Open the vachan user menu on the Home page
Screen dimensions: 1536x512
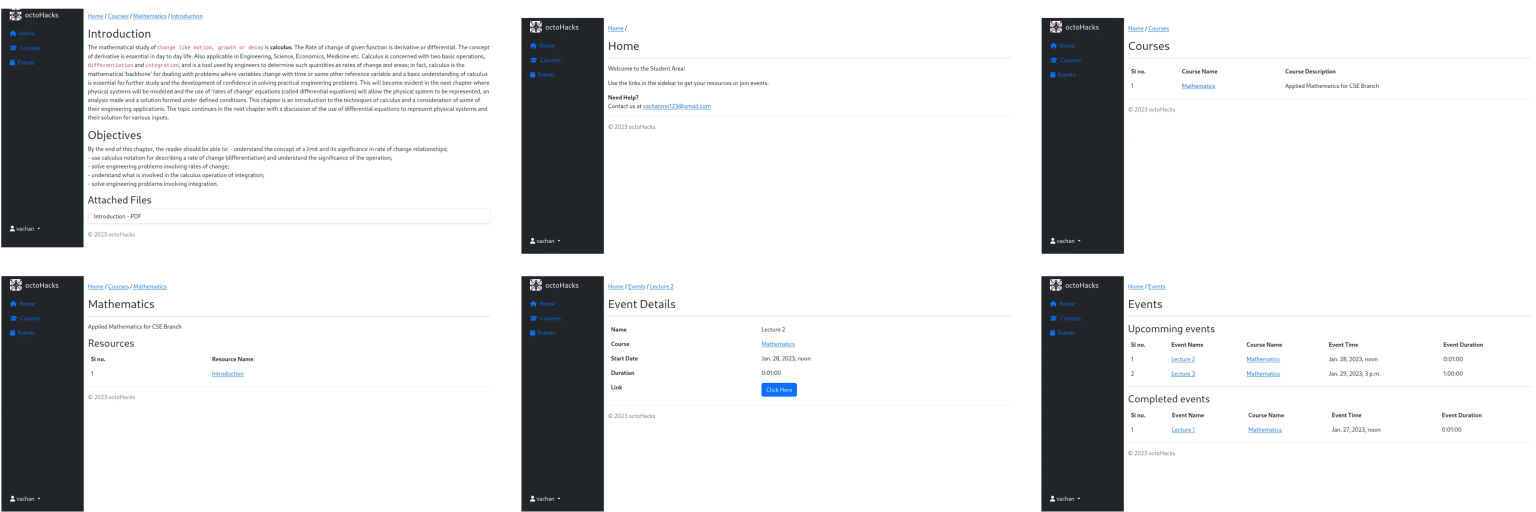545,241
